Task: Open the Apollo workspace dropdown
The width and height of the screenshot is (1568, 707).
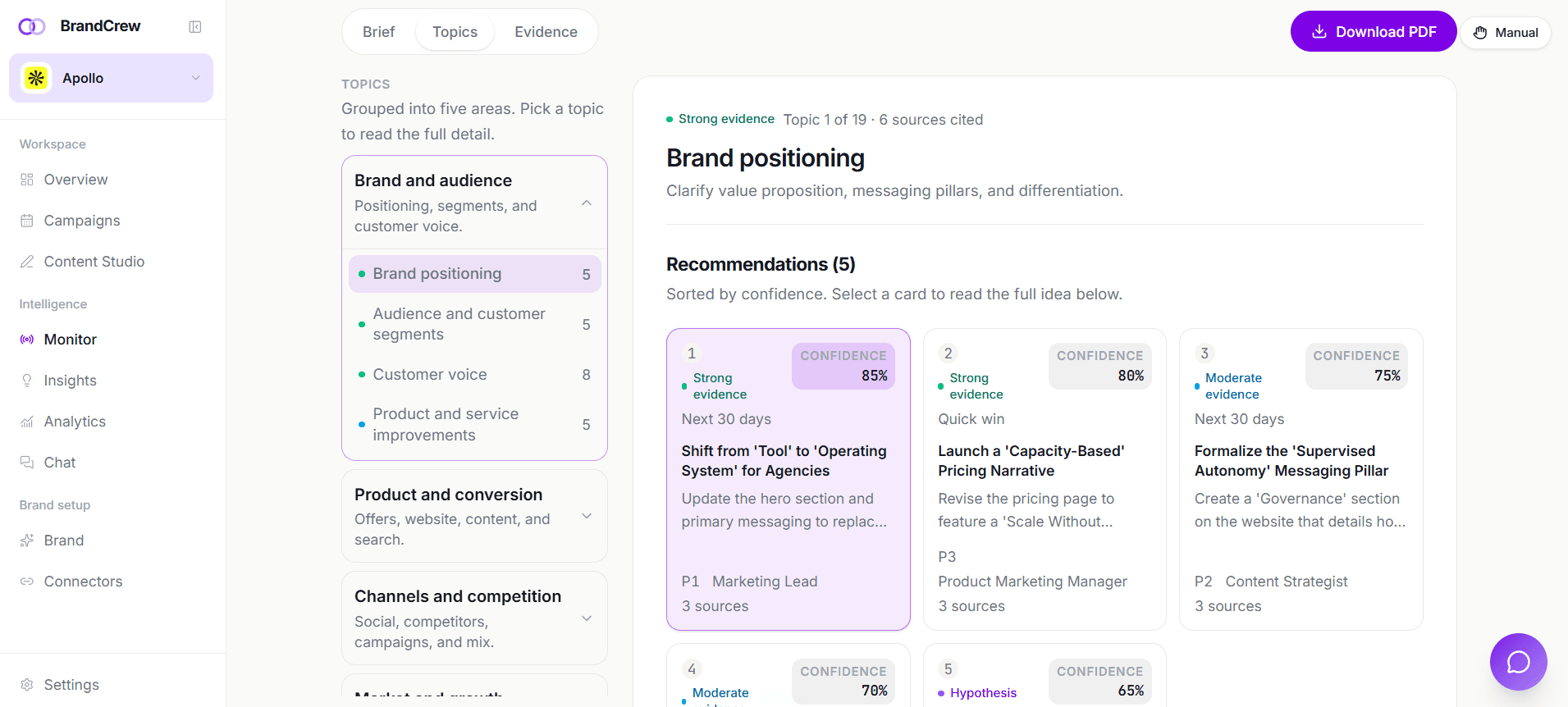Action: [x=111, y=78]
